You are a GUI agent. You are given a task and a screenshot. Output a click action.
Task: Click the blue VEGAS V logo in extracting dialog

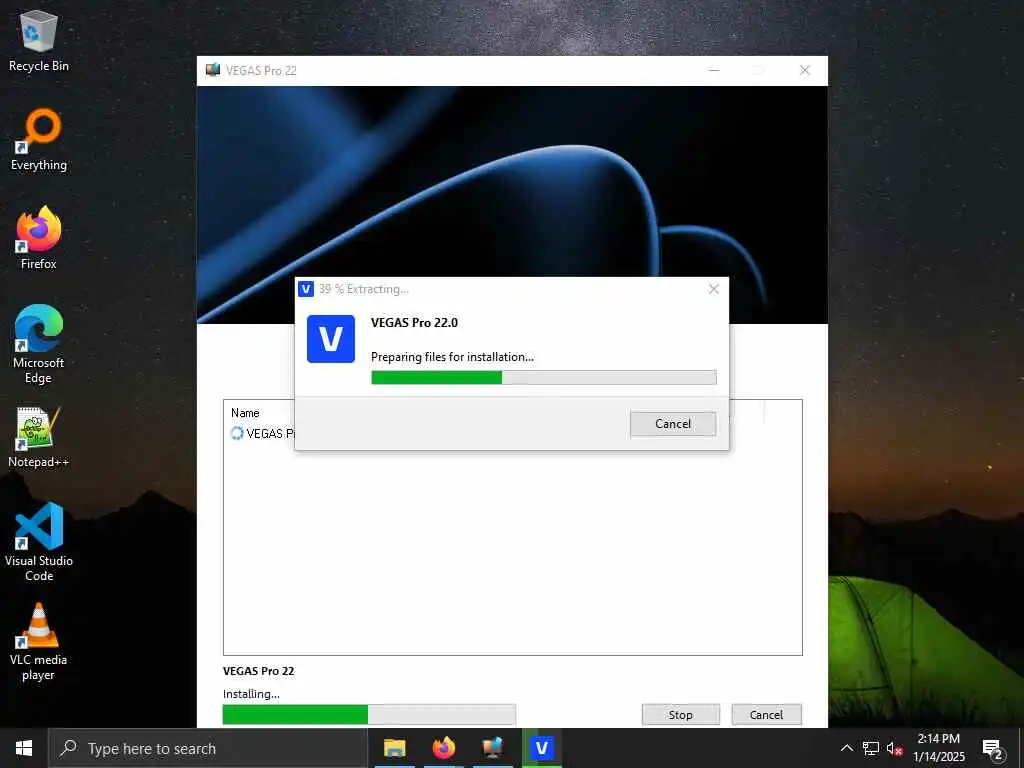tap(330, 339)
